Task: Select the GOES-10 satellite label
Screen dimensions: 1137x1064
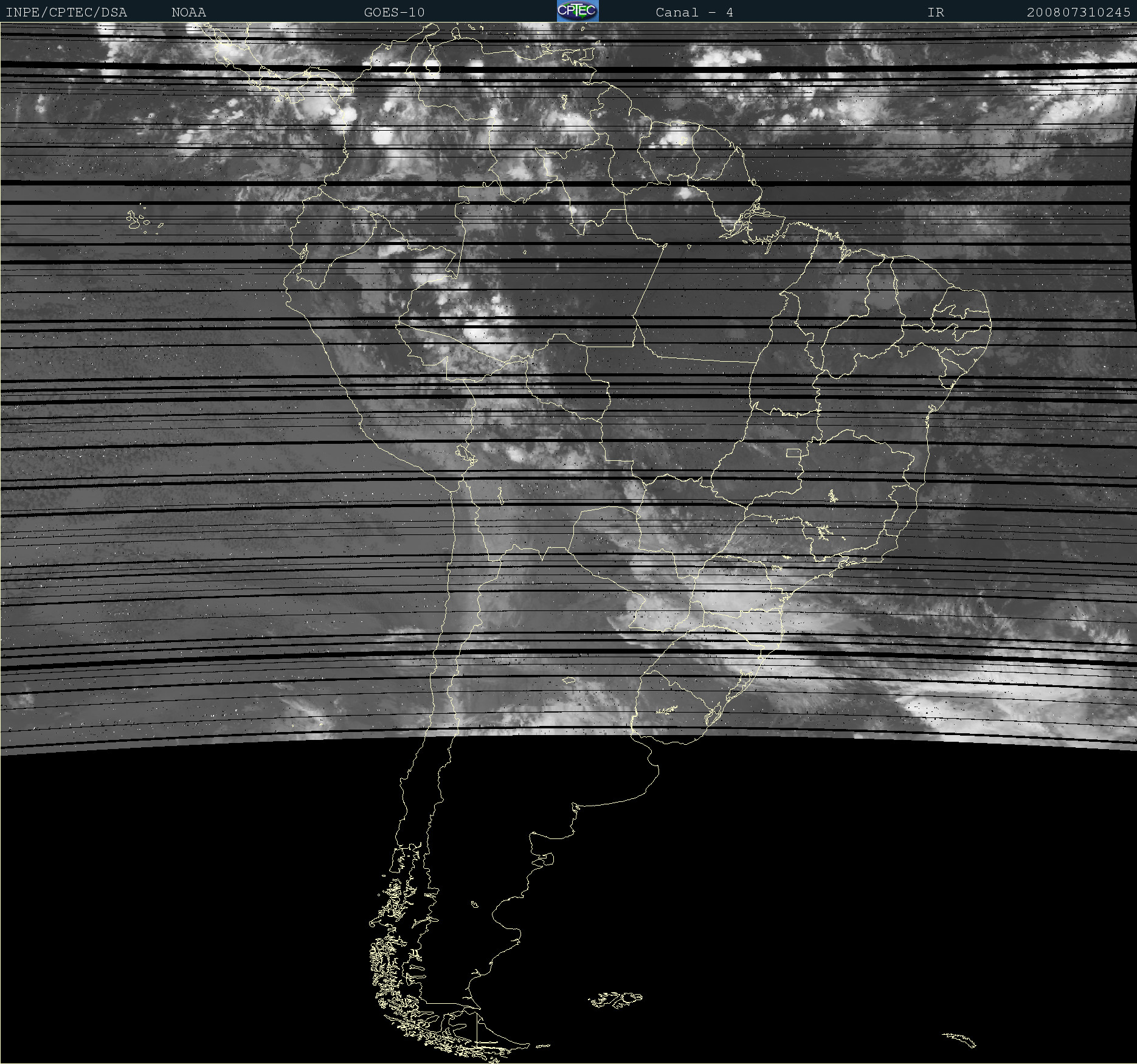Action: coord(394,12)
